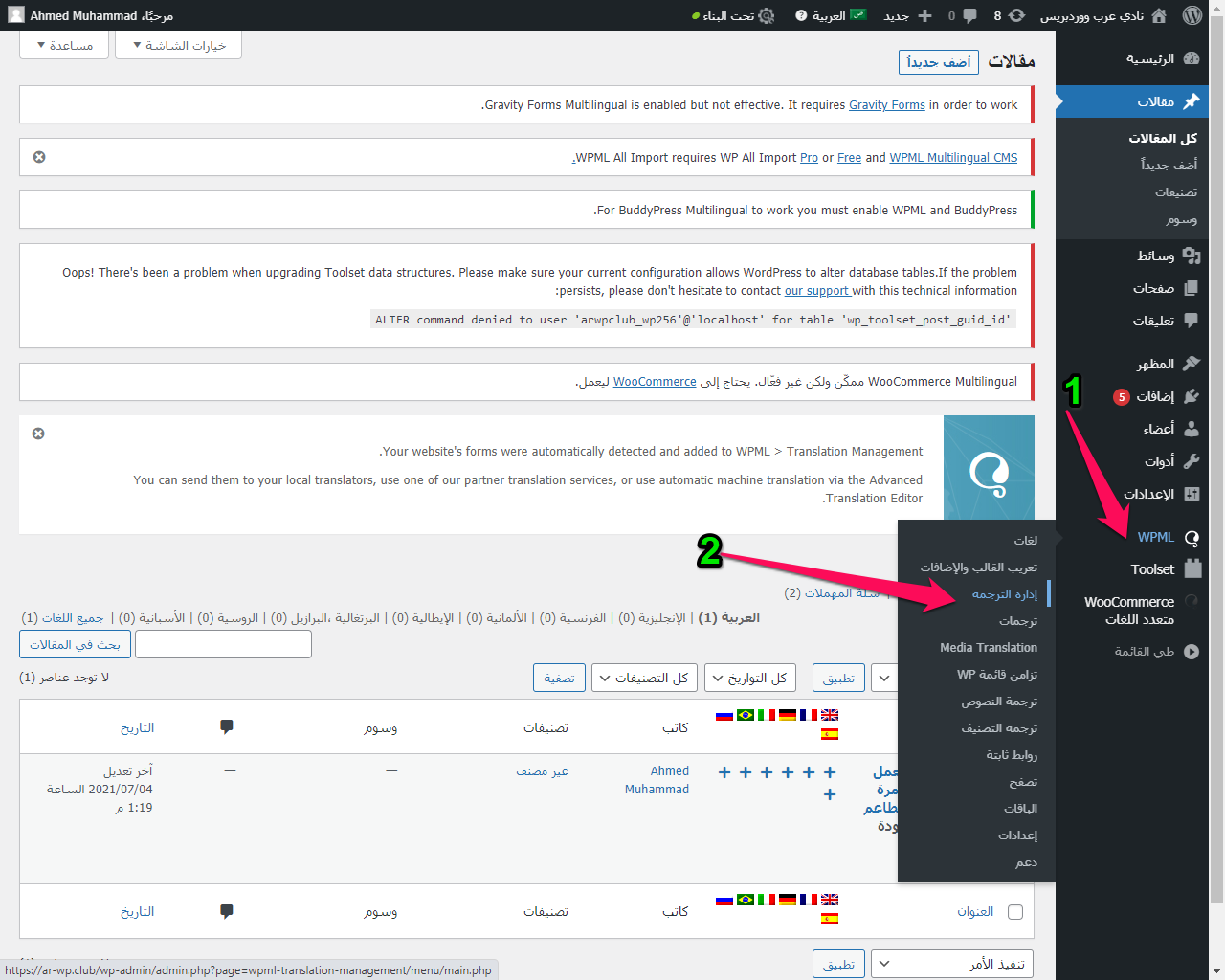This screenshot has width=1225, height=980.
Task: Open the comments bubble in the admin bar
Action: (x=963, y=15)
